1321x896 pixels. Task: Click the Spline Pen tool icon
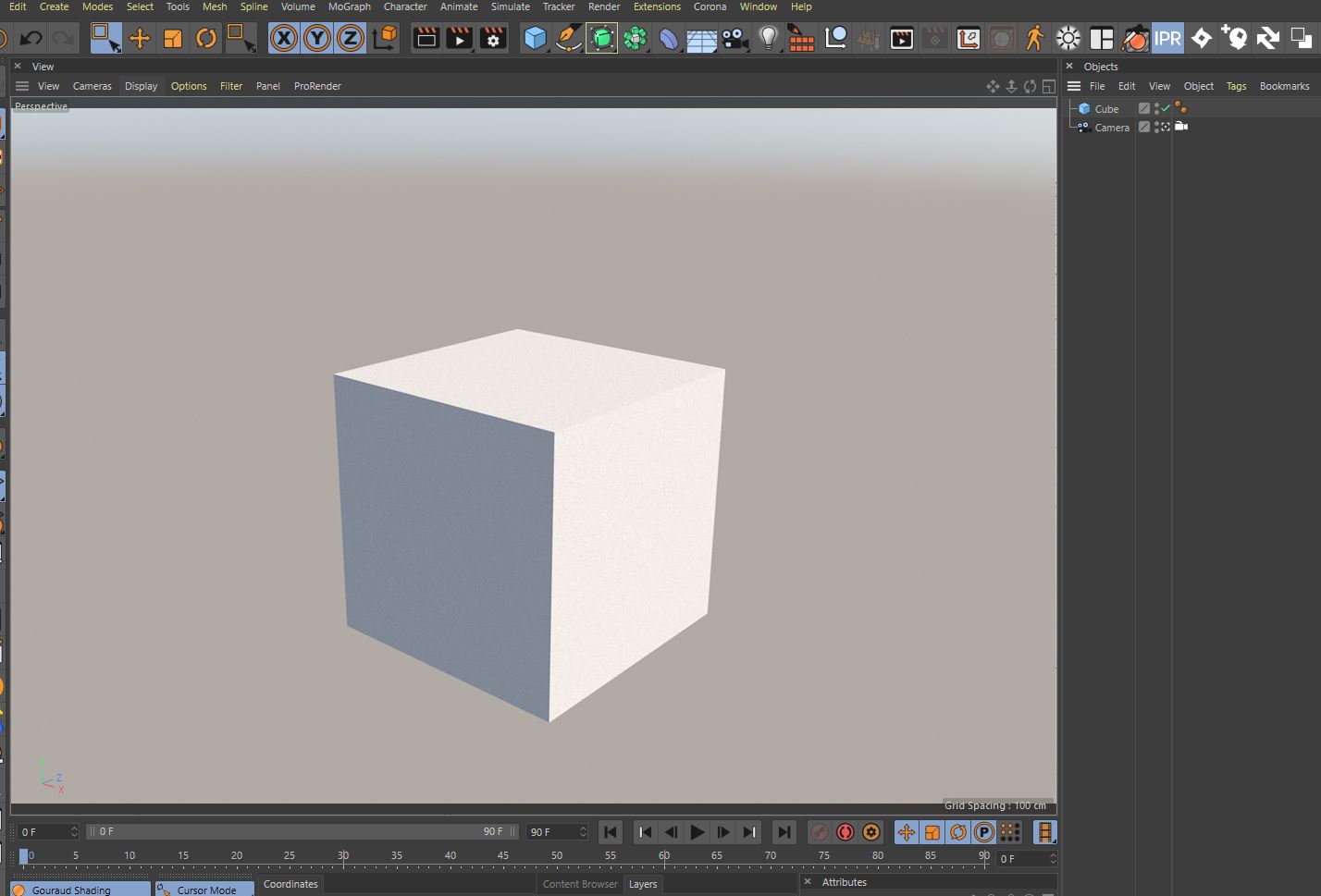(x=568, y=38)
